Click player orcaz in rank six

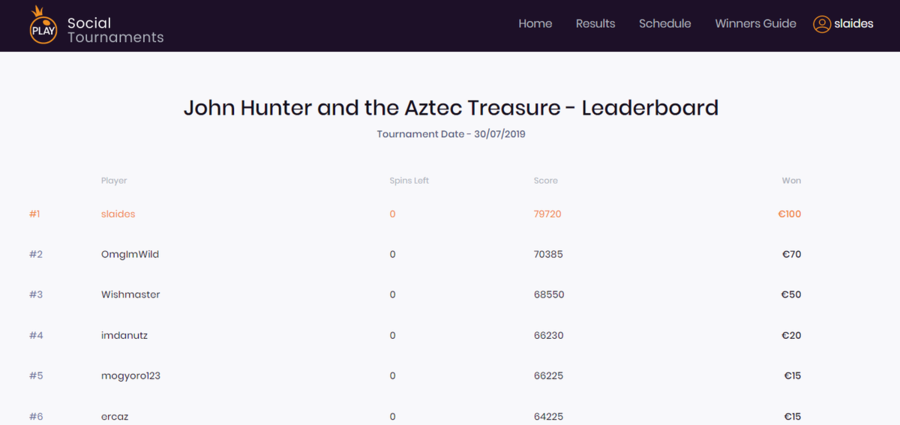pos(115,416)
